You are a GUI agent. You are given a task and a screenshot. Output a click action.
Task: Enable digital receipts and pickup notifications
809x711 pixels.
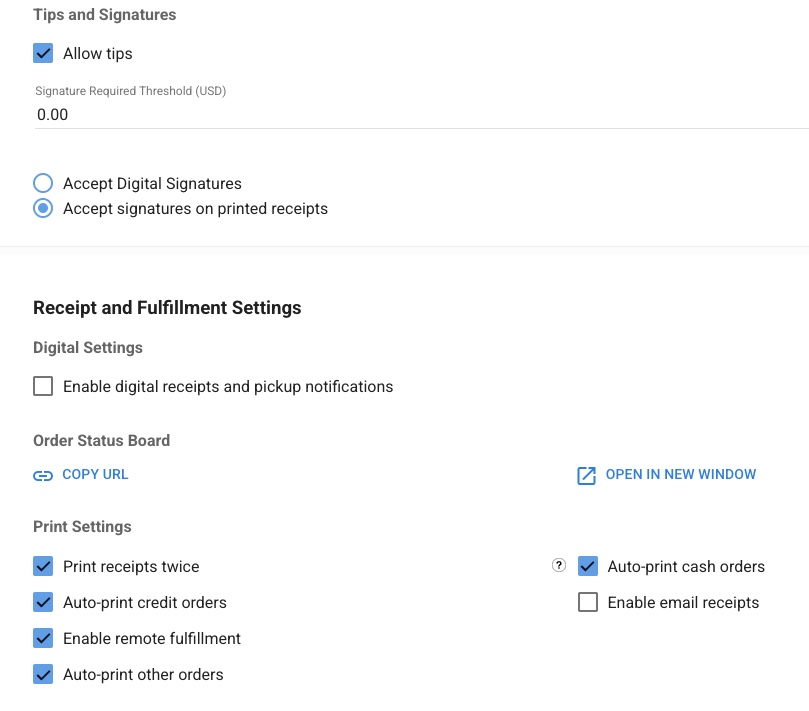43,386
